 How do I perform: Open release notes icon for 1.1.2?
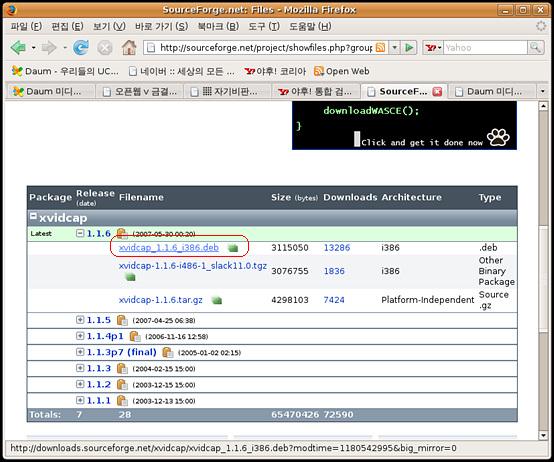click(x=122, y=384)
